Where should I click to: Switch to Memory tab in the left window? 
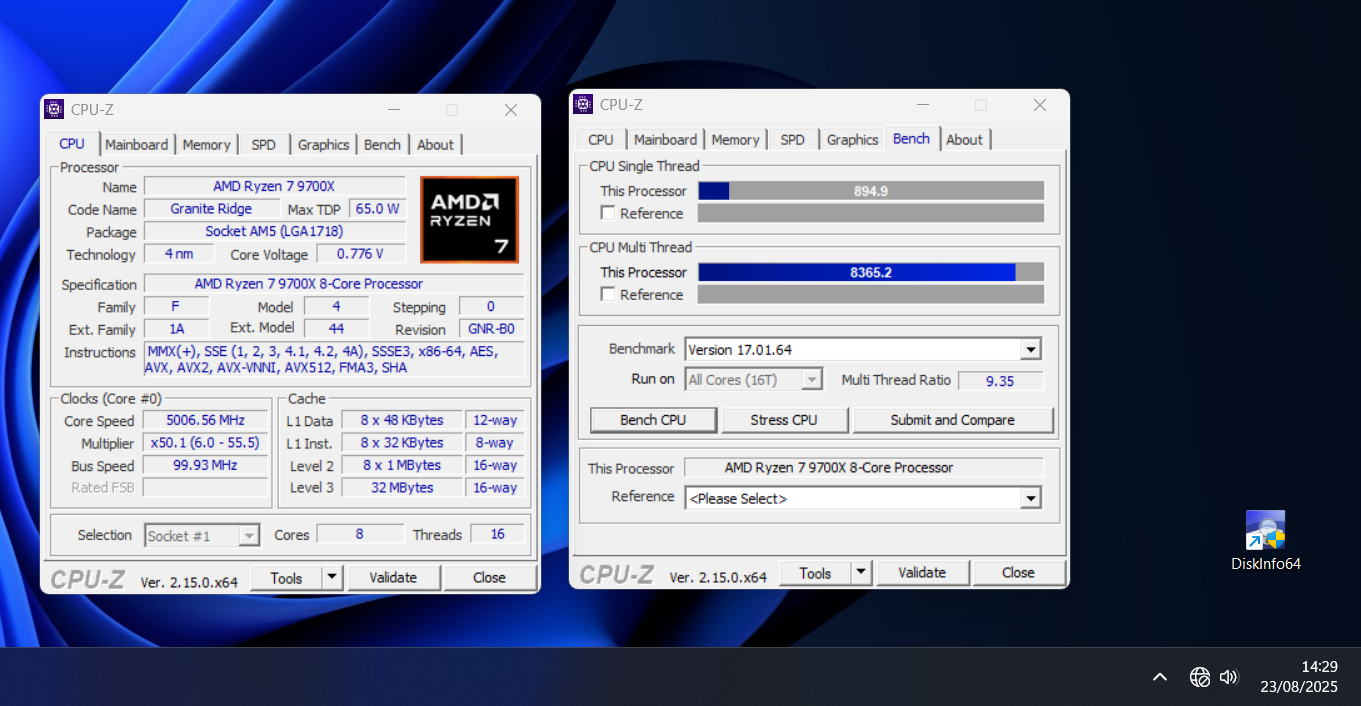(x=207, y=144)
